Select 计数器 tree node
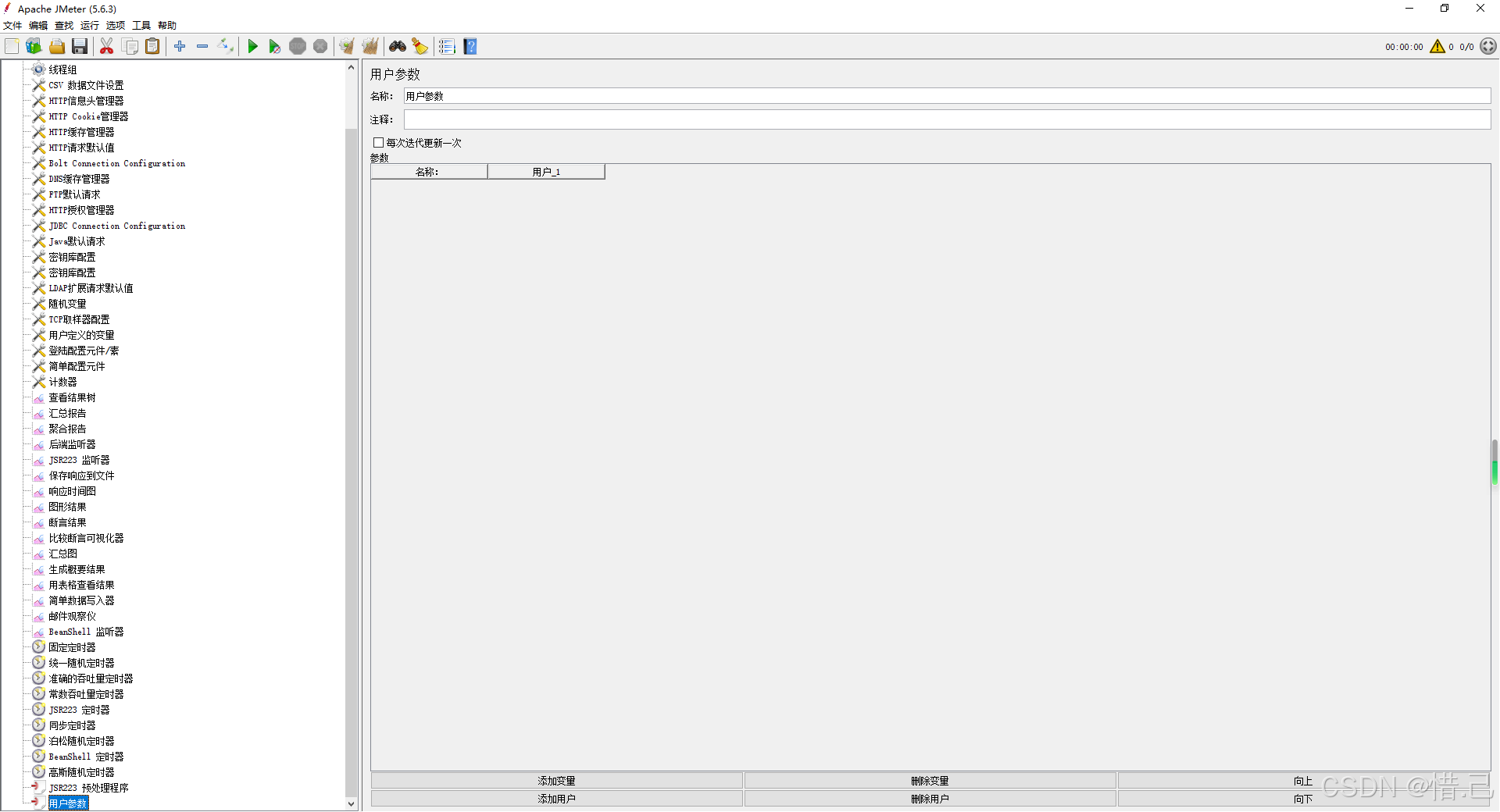 click(x=62, y=382)
